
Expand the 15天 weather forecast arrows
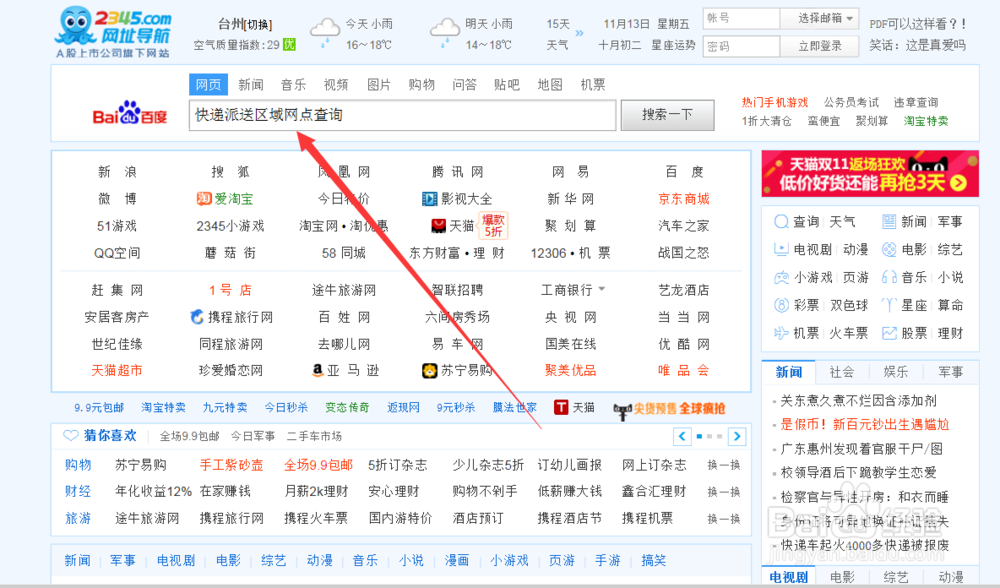click(579, 33)
